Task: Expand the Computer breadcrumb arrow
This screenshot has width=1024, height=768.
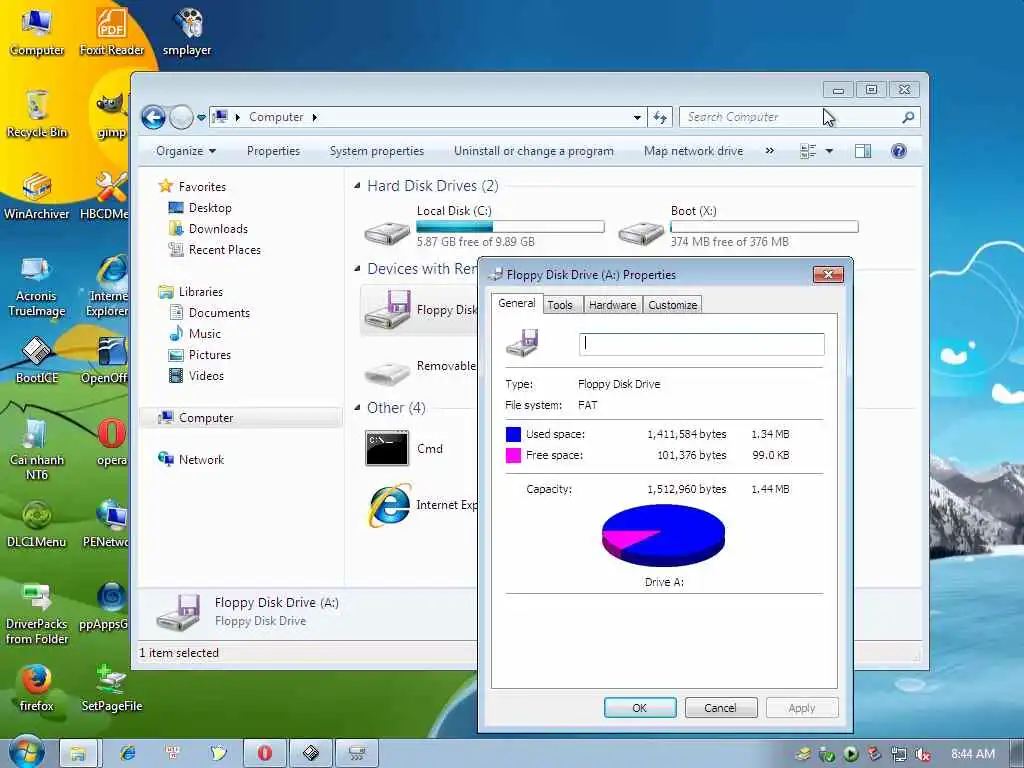Action: pos(315,118)
